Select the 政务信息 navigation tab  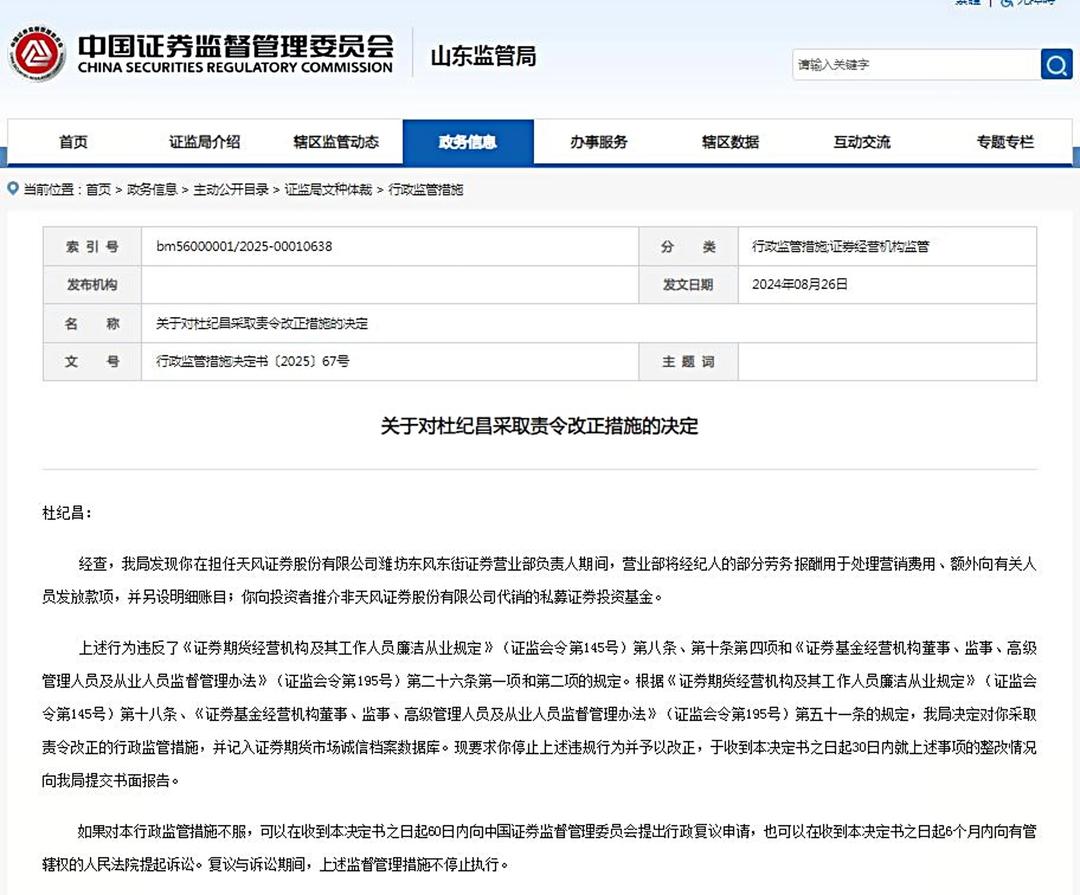click(468, 142)
